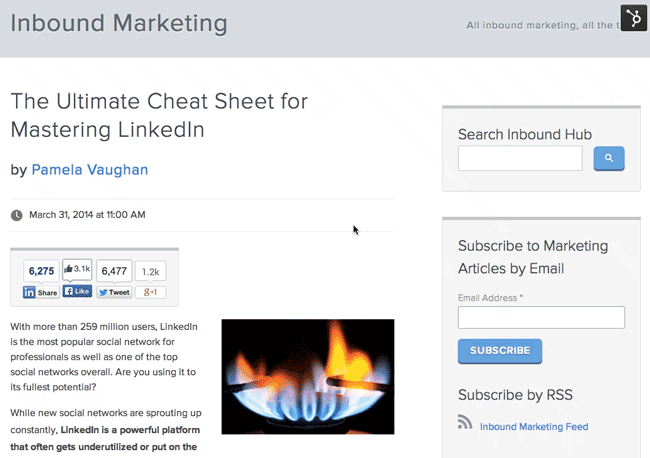Viewport: 650px width, 458px height.
Task: Click the Twitter Tweet button
Action: [114, 292]
